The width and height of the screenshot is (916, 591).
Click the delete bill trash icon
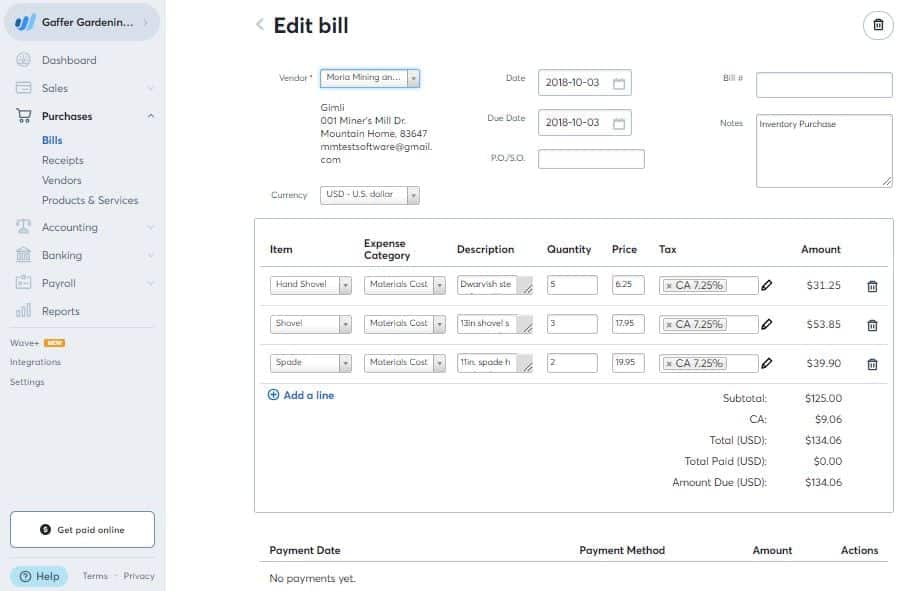878,26
